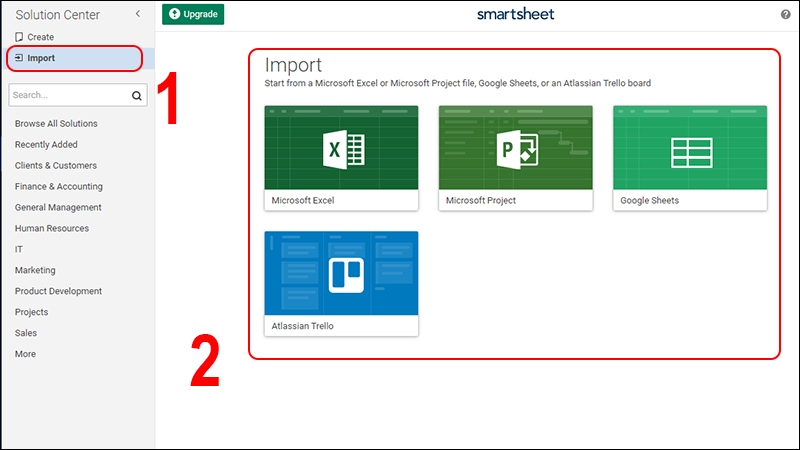Open Browse All Solutions
The width and height of the screenshot is (800, 450).
pyautogui.click(x=56, y=123)
